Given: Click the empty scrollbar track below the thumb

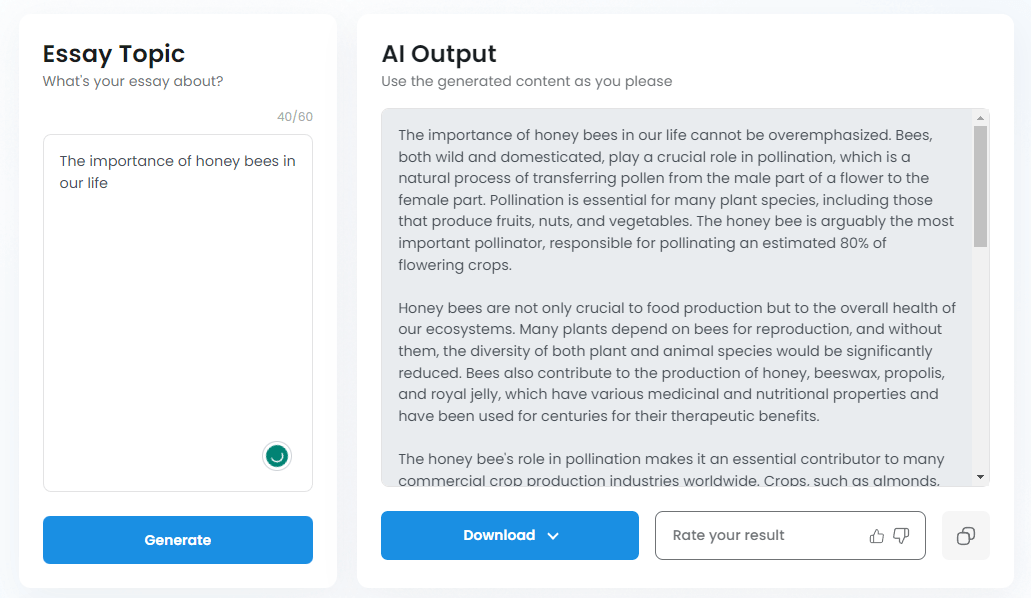Looking at the screenshot, I should tap(981, 360).
